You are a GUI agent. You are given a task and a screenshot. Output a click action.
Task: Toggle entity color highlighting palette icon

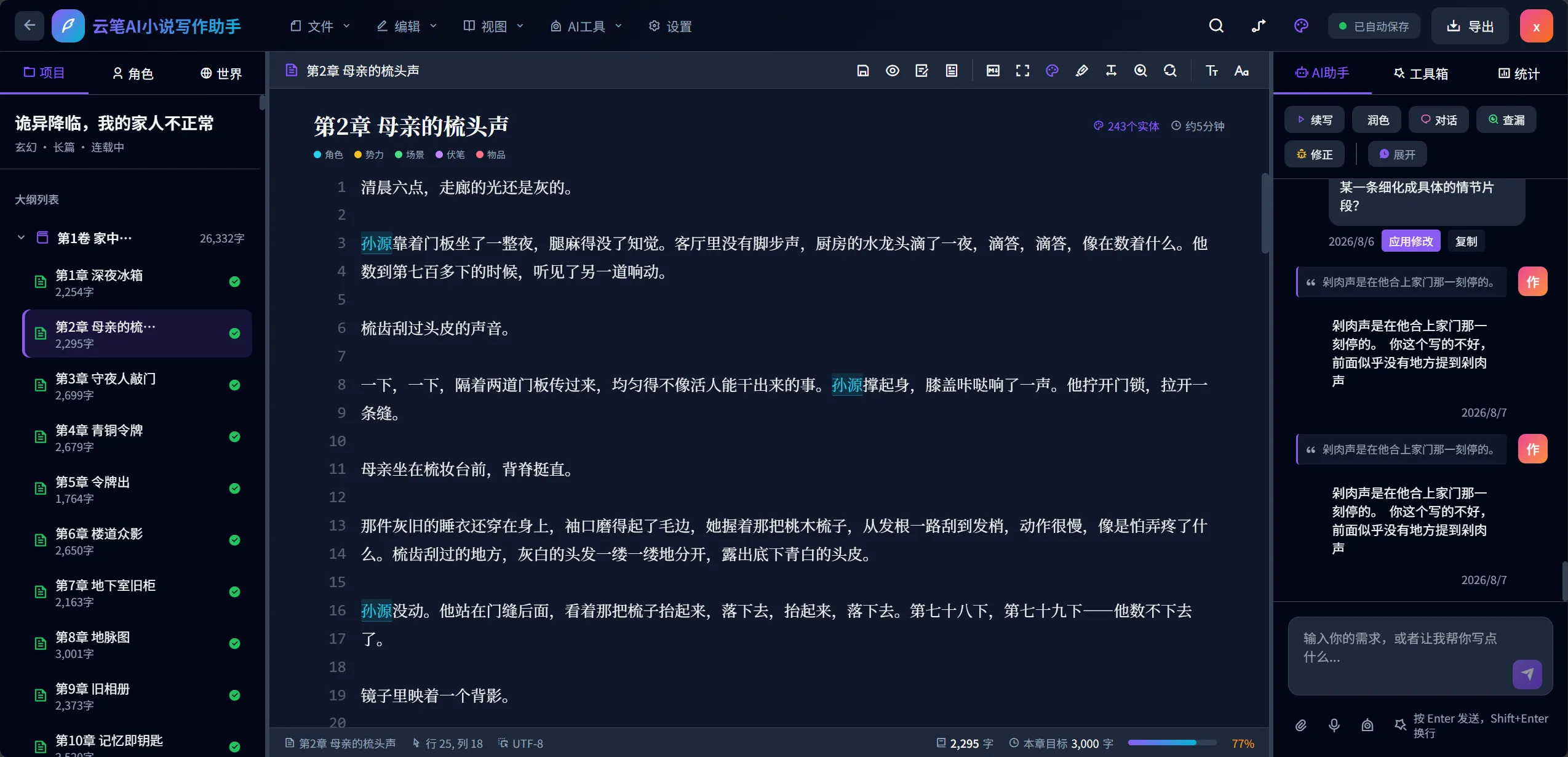(x=1052, y=71)
